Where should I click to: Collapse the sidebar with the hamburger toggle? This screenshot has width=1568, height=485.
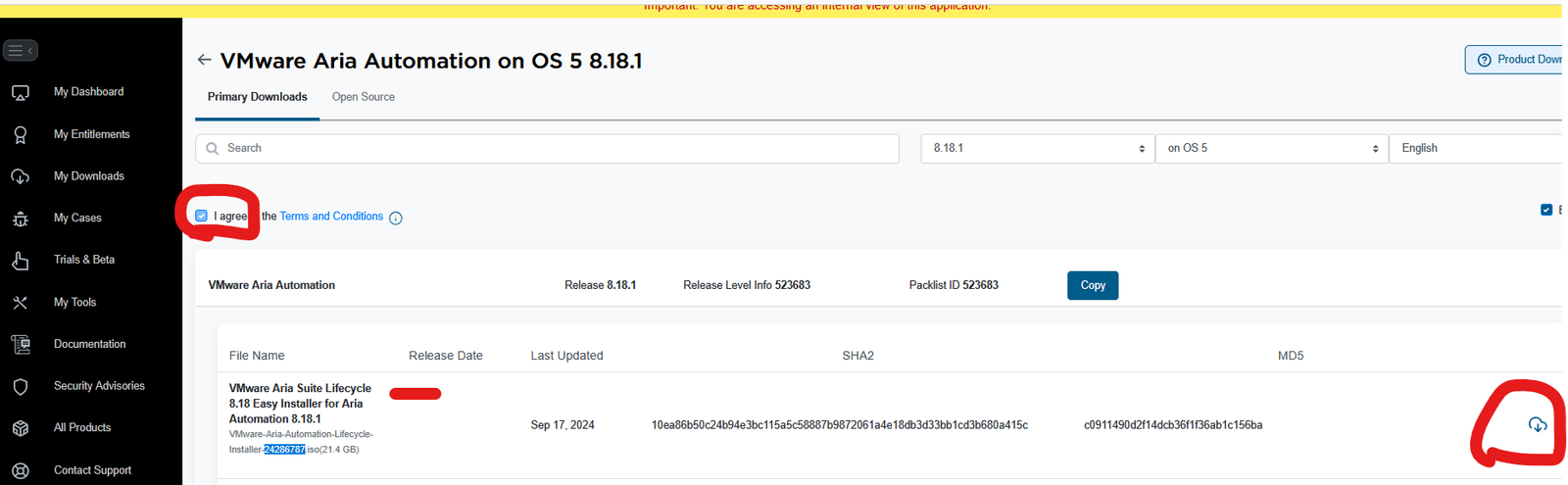tap(20, 50)
